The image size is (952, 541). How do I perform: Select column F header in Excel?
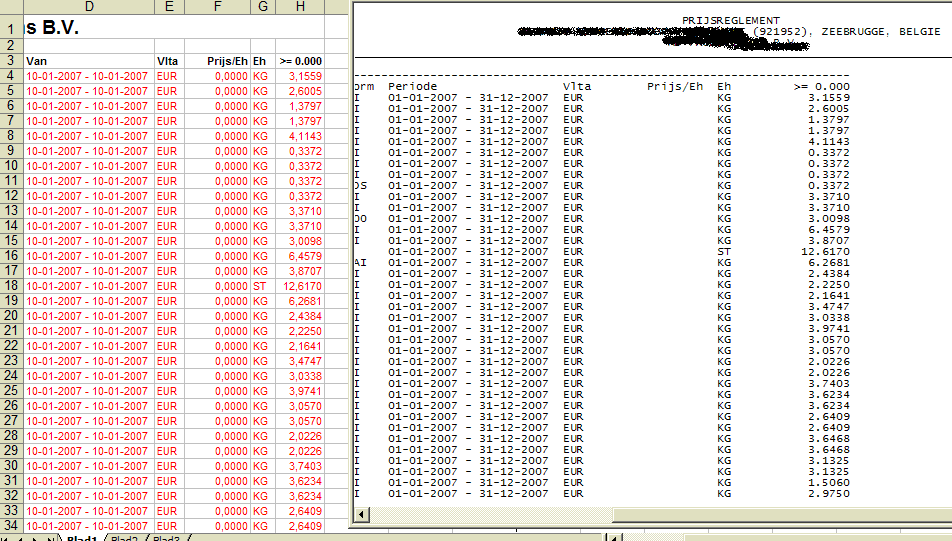(217, 7)
